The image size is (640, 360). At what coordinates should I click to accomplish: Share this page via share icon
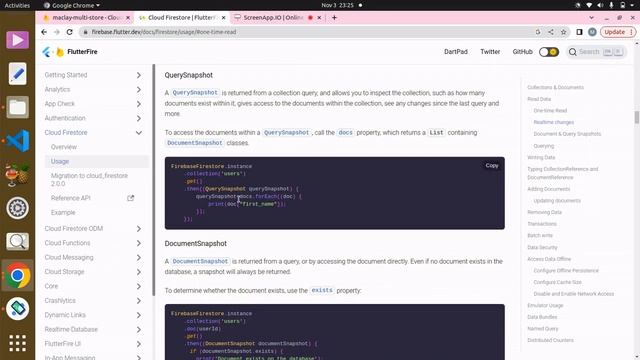click(551, 32)
